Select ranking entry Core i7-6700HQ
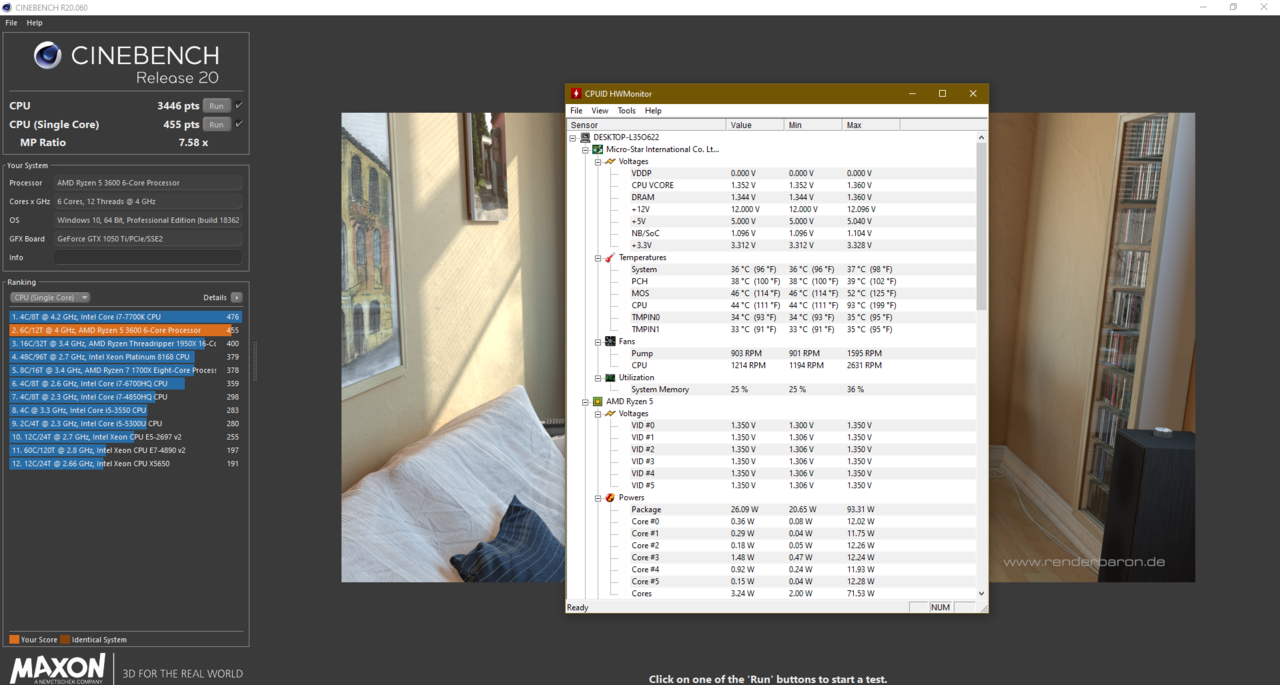 (x=125, y=383)
